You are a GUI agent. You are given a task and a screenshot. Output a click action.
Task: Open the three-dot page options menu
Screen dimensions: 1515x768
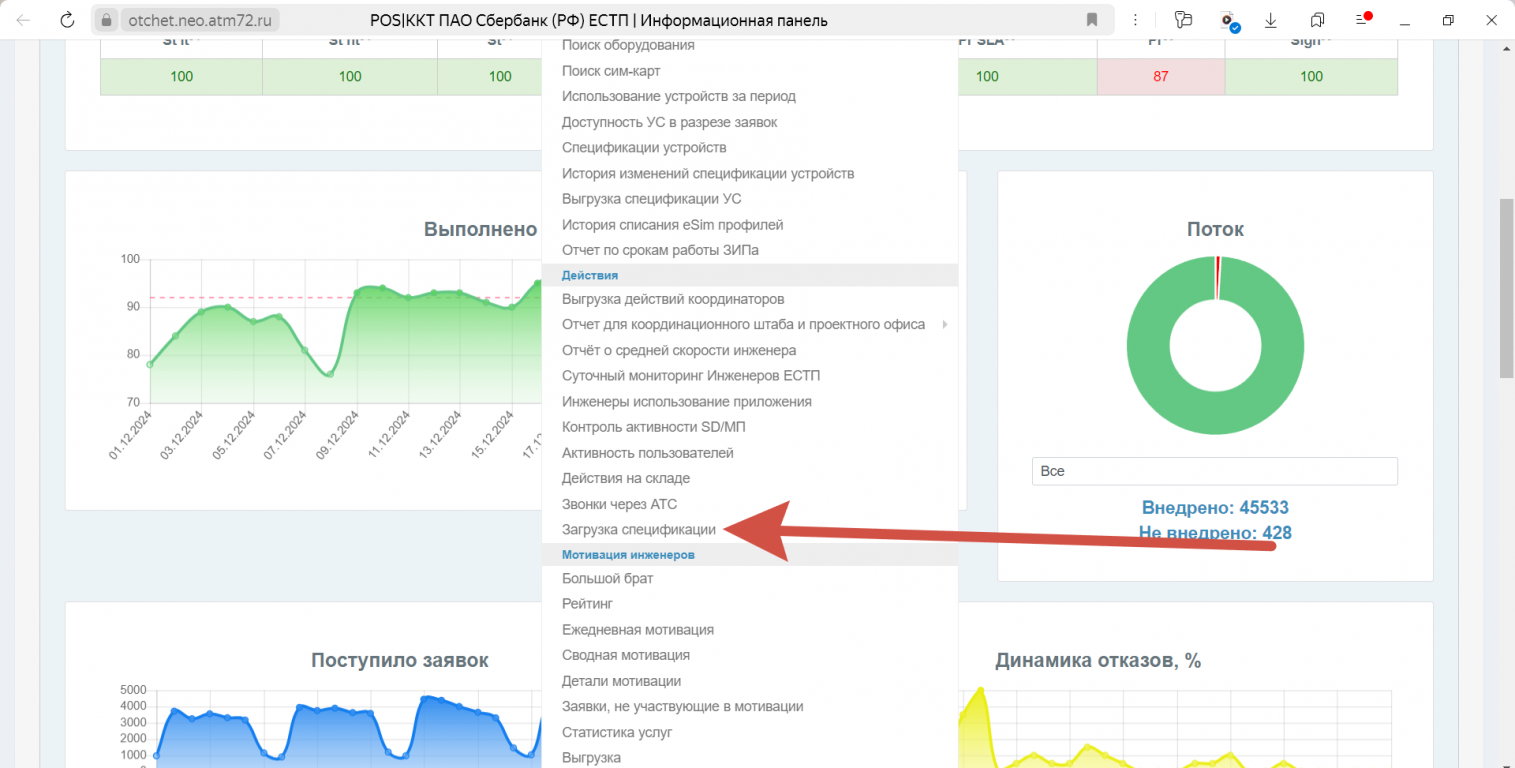1136,20
